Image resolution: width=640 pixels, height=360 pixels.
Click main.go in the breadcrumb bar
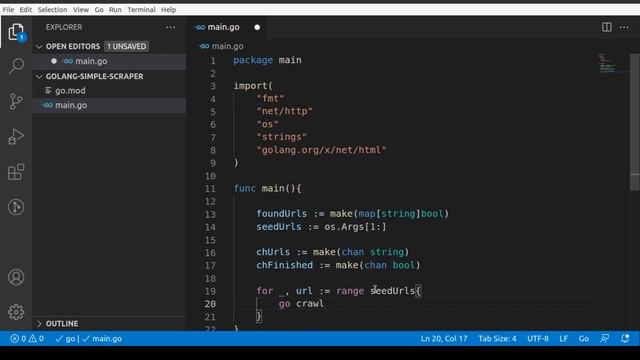pos(227,46)
